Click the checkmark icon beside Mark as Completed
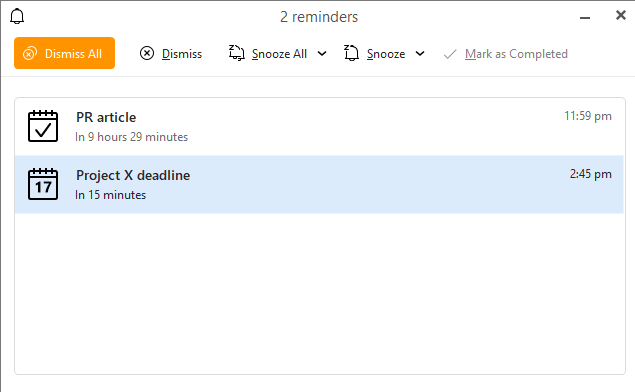635x392 pixels. click(450, 54)
